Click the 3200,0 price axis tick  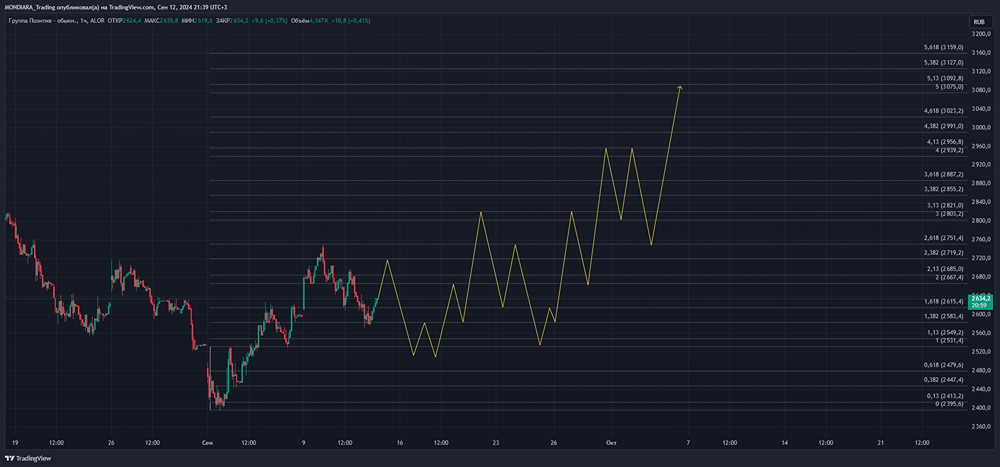click(980, 34)
